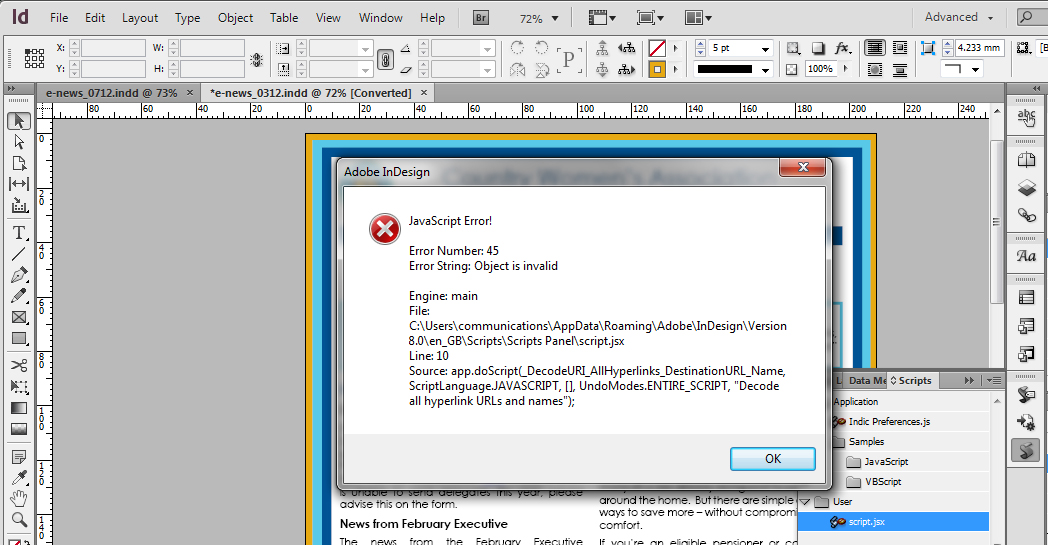Enable Wrap Around Bounding Box
The image size is (1048, 545).
click(x=900, y=48)
